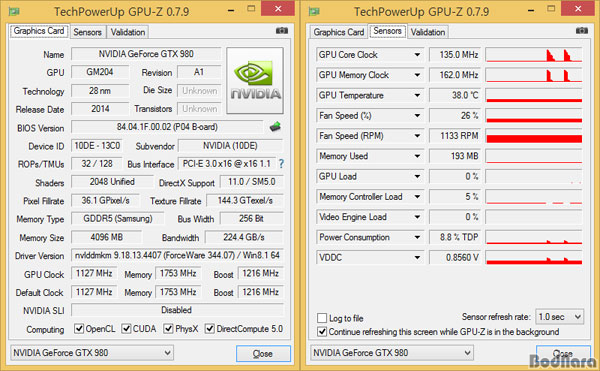Open the GPU Load sensor dropdown

click(417, 176)
